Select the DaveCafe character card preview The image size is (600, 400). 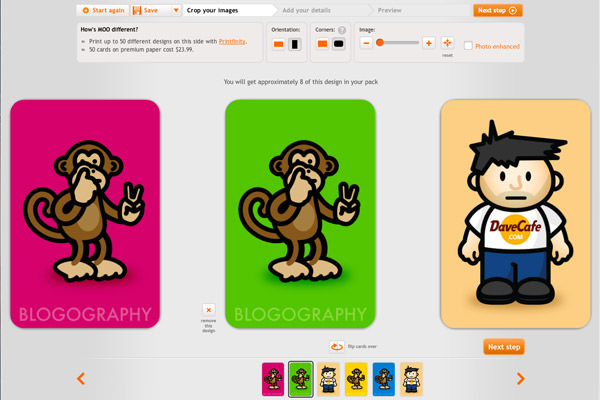515,214
